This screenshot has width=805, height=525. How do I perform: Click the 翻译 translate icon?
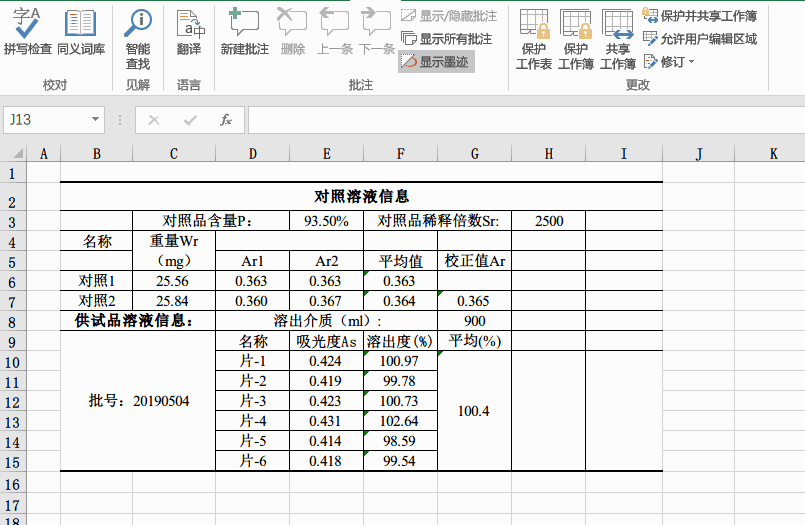point(189,31)
